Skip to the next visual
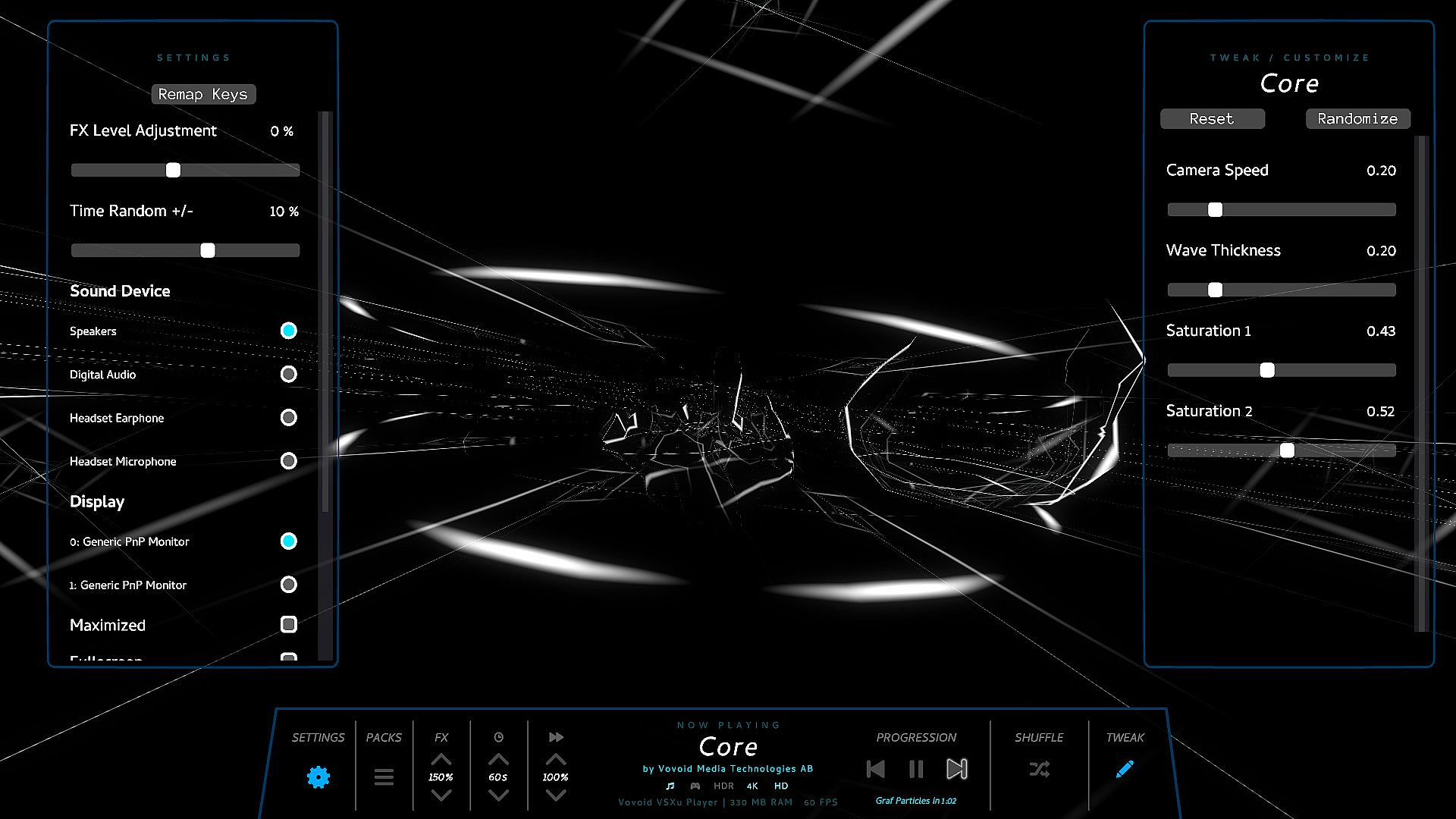Image resolution: width=1456 pixels, height=819 pixels. pyautogui.click(x=957, y=769)
